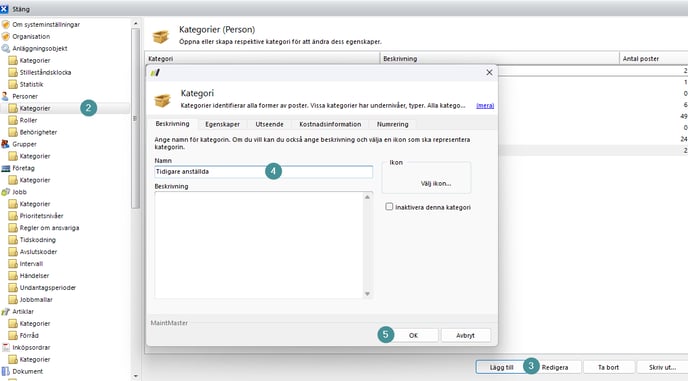Click OK to save category

[413, 335]
